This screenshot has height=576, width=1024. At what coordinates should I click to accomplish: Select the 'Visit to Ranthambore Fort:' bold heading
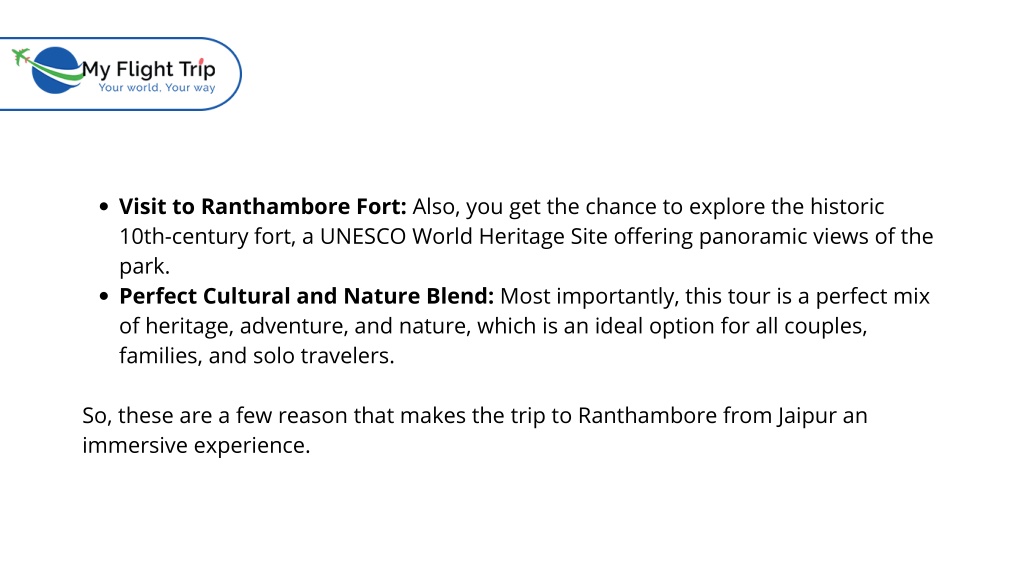click(263, 206)
